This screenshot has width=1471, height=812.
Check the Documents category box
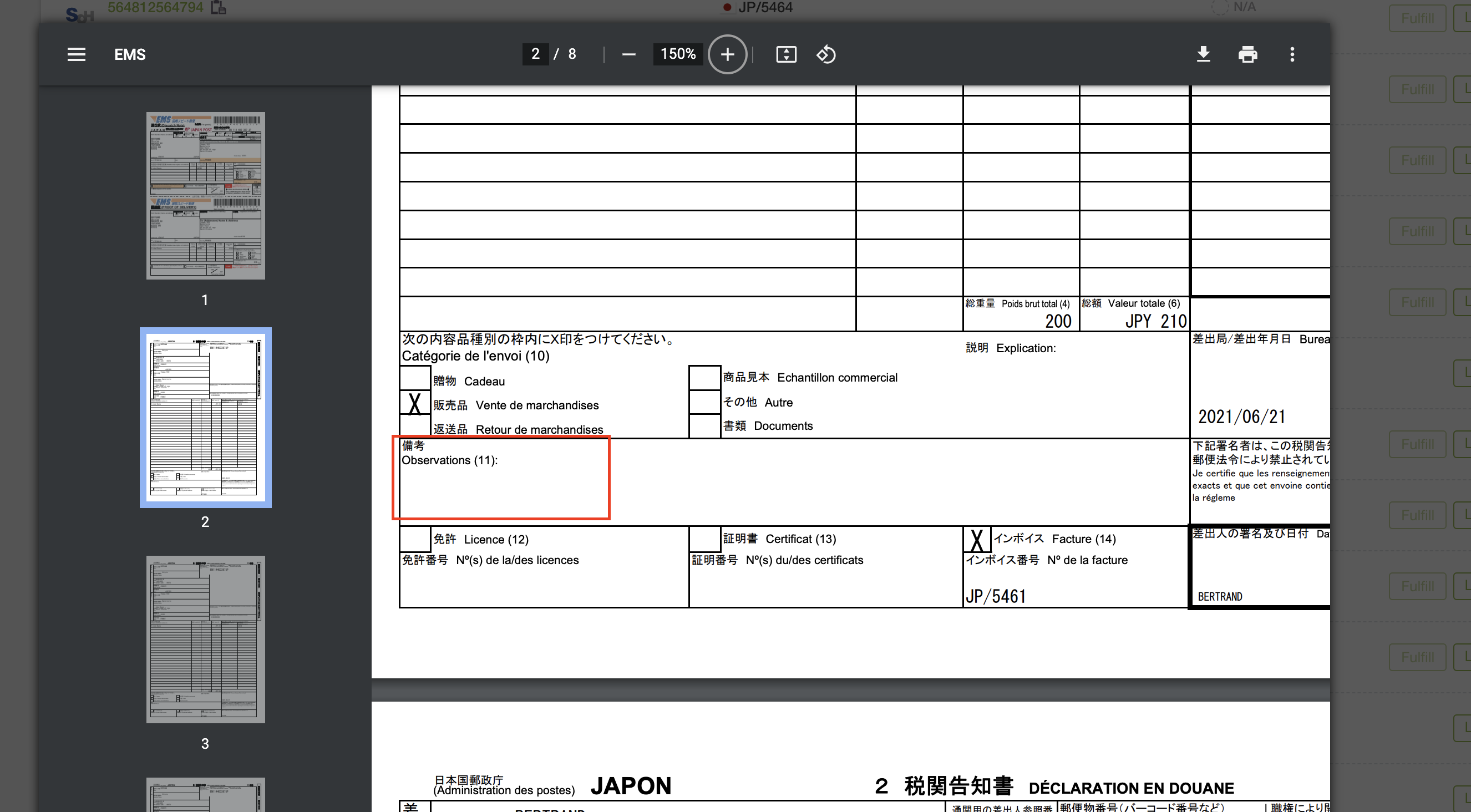tap(704, 425)
